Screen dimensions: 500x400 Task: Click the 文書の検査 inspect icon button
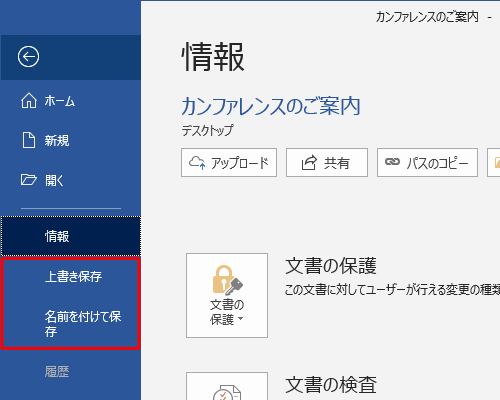tap(227, 387)
